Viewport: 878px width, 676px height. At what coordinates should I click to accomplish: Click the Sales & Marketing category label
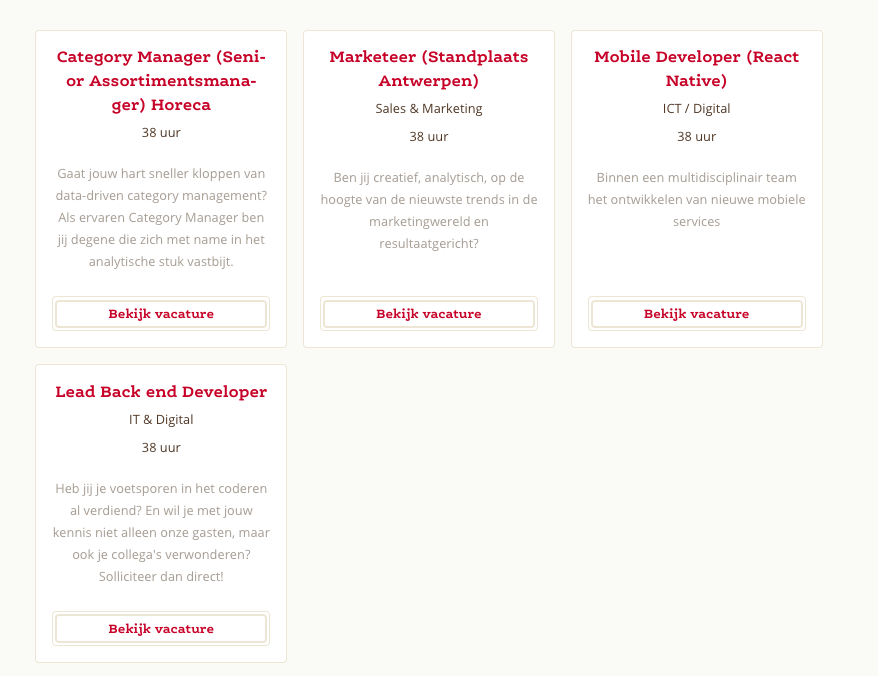[x=428, y=109]
